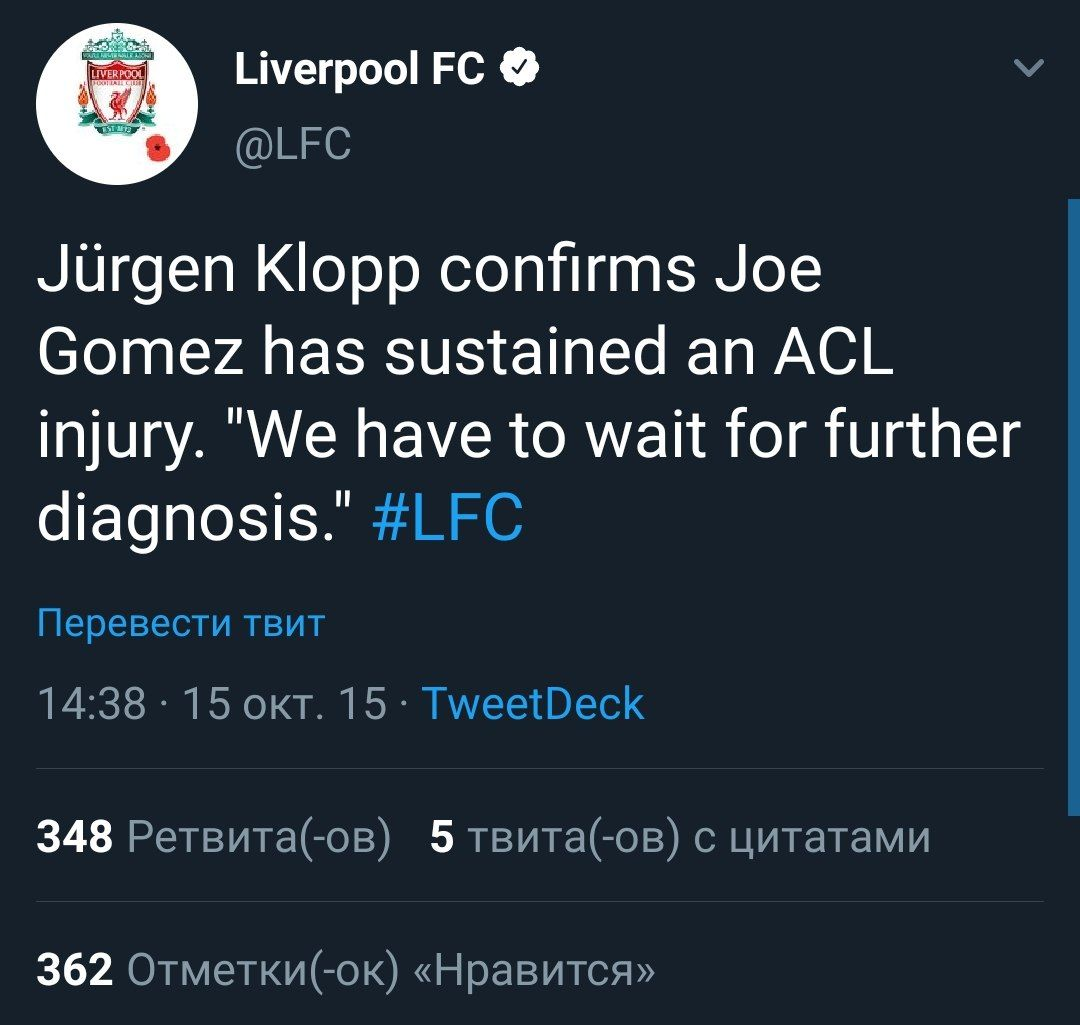
Task: Click the 348 retweet count
Action: pyautogui.click(x=75, y=836)
